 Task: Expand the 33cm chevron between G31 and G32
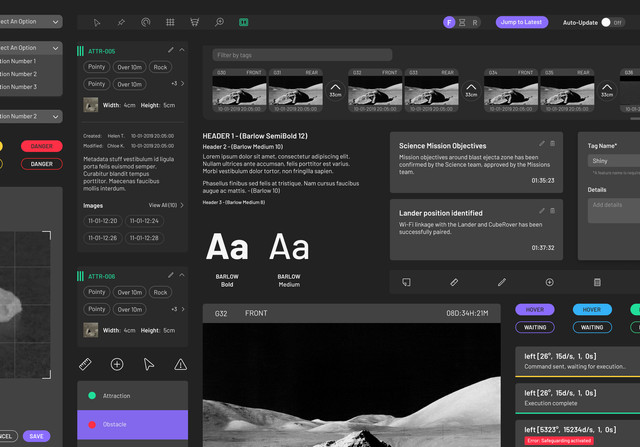pos(335,90)
